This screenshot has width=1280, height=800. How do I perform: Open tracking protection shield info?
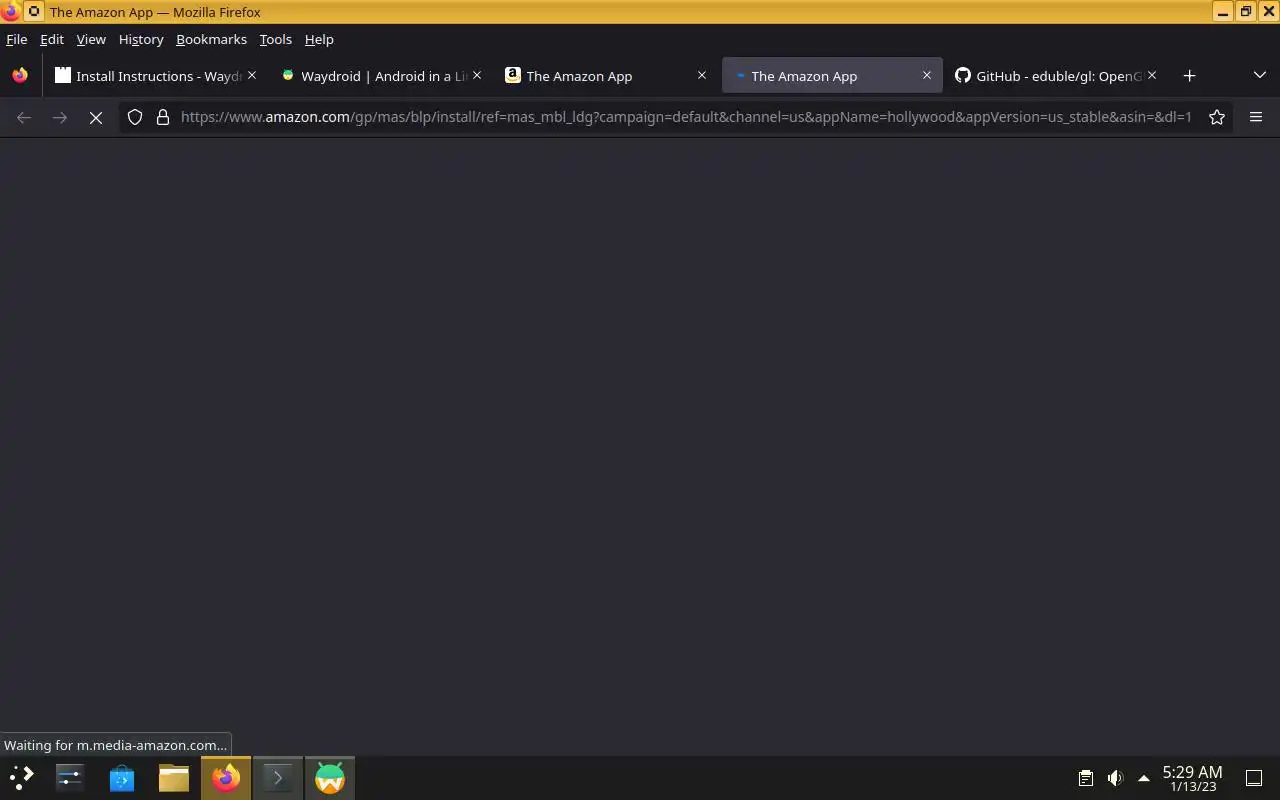coord(135,117)
